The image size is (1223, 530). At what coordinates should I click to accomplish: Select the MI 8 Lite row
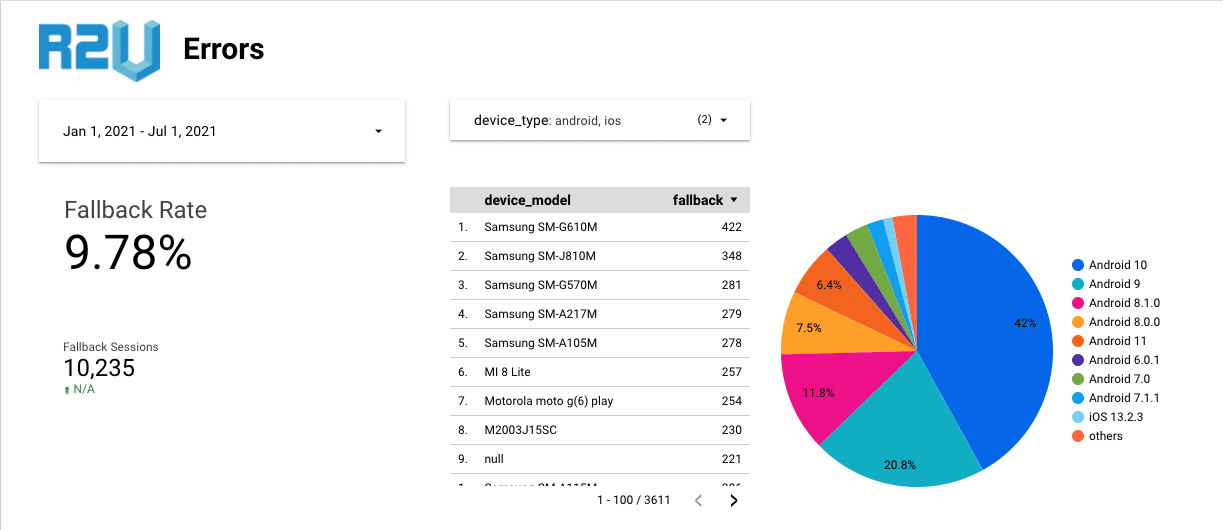click(x=600, y=372)
